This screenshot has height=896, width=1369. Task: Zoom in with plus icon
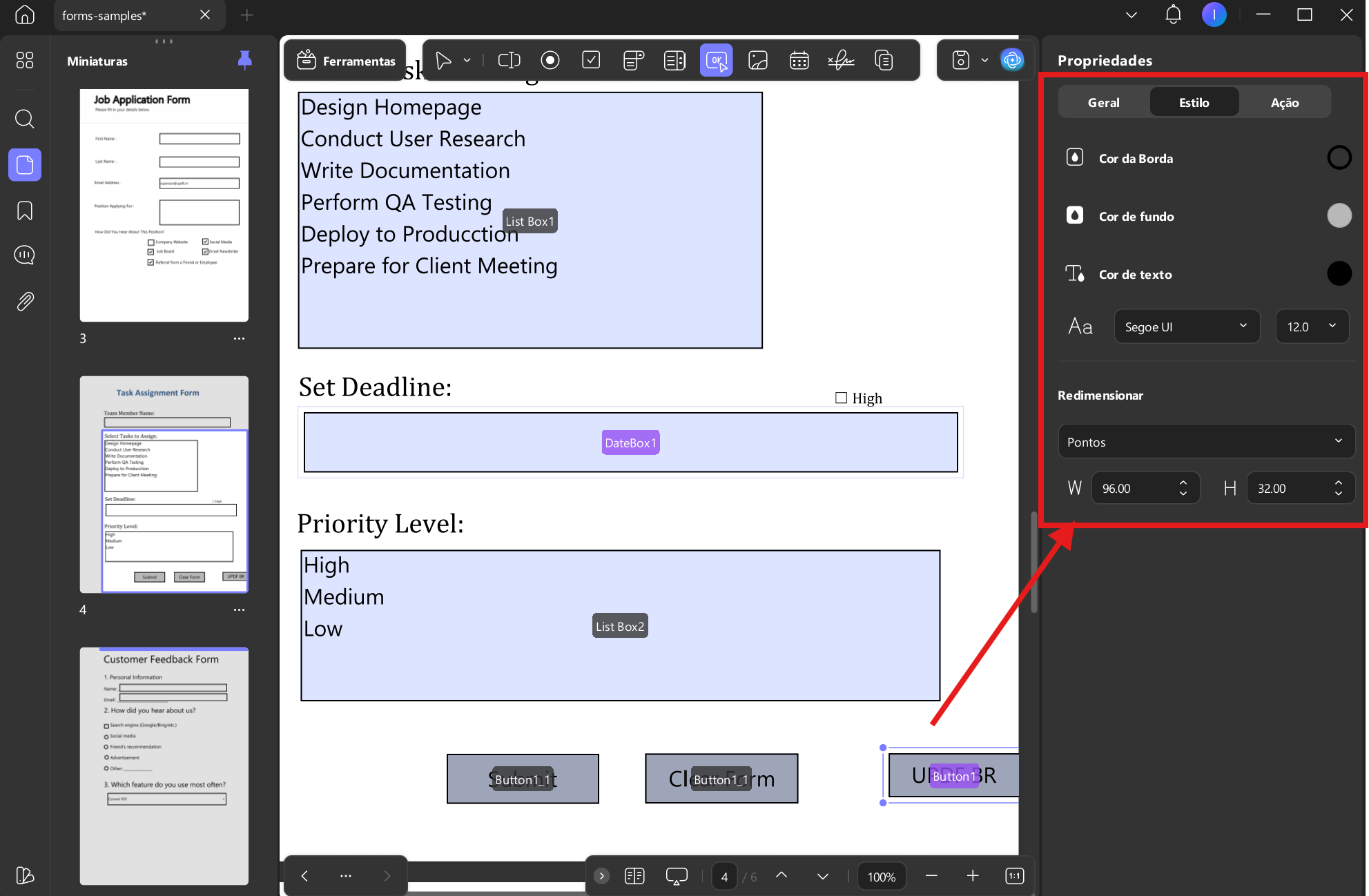coord(973,876)
